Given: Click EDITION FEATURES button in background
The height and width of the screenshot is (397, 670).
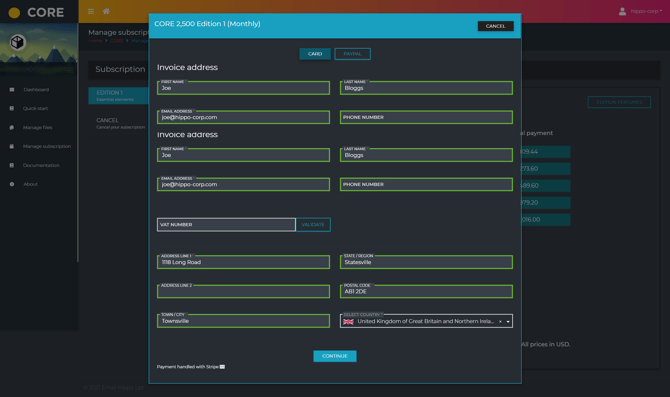Looking at the screenshot, I should pos(619,102).
